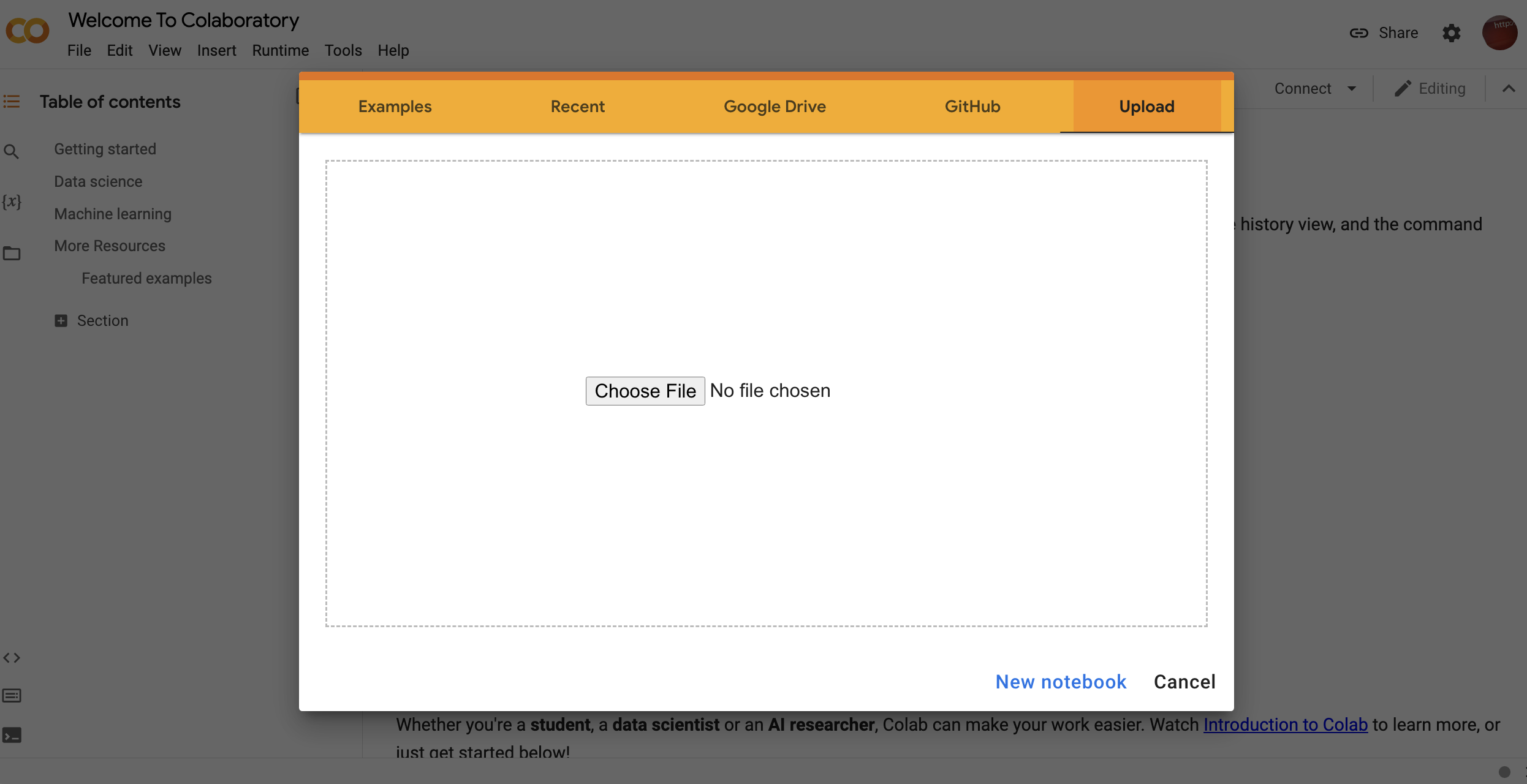Open the Variables {x} panel icon

11,202
